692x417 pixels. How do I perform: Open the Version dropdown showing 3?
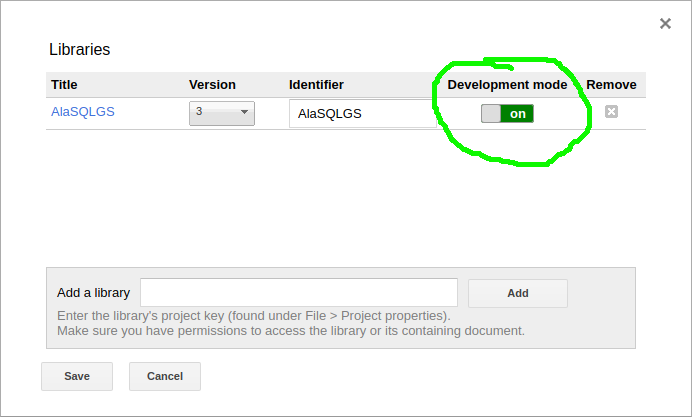pos(222,113)
